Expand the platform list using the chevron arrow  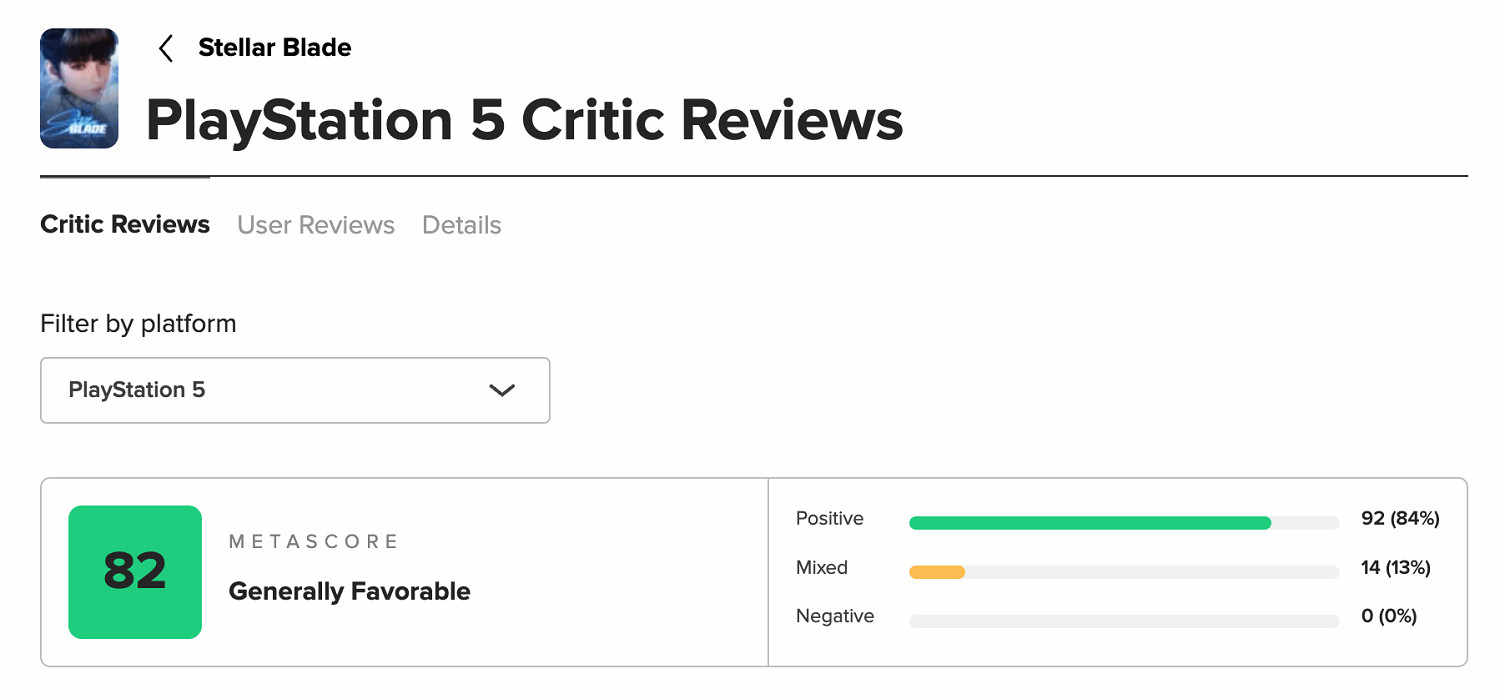click(x=502, y=390)
